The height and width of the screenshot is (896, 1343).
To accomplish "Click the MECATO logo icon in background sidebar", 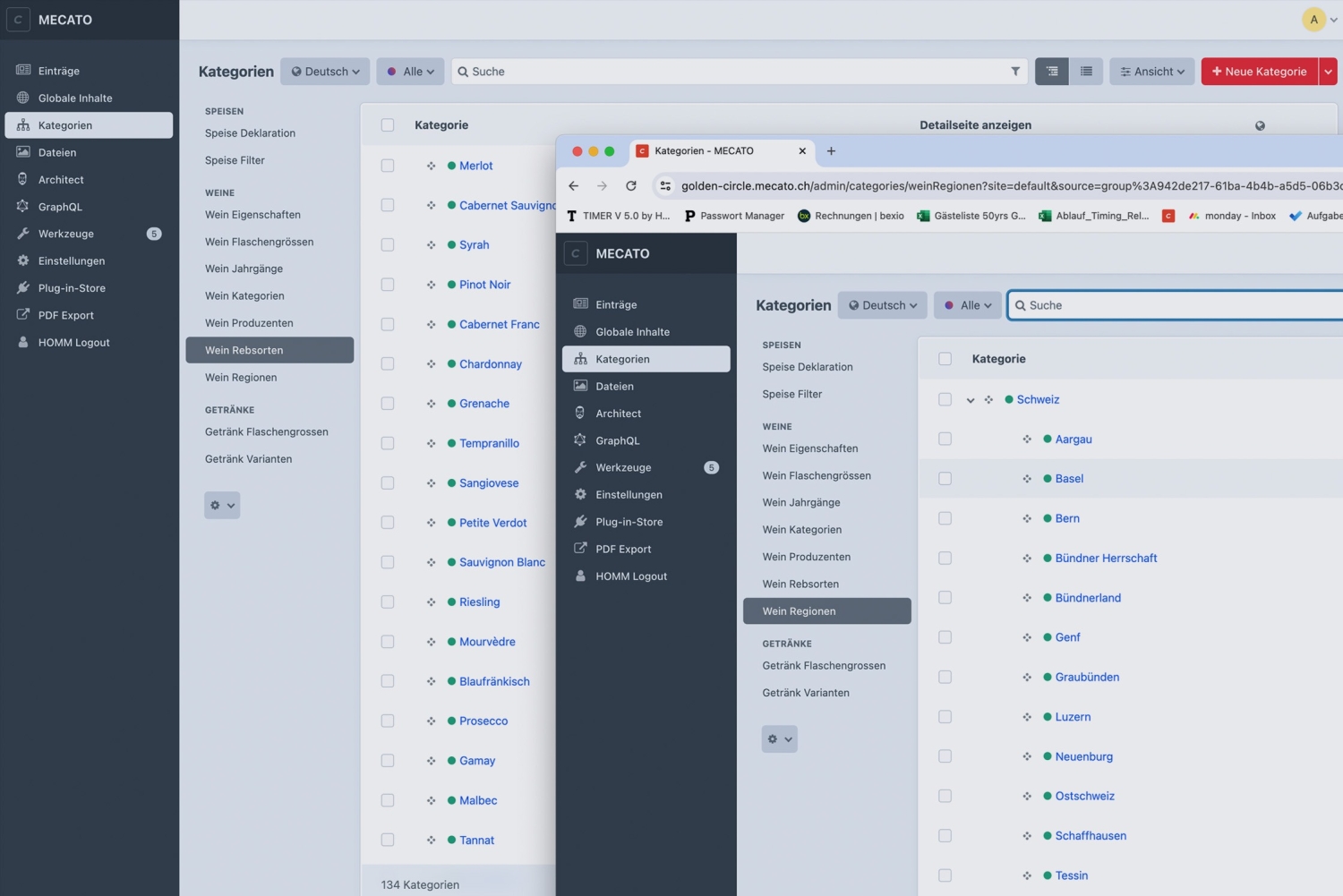I will click(x=18, y=20).
